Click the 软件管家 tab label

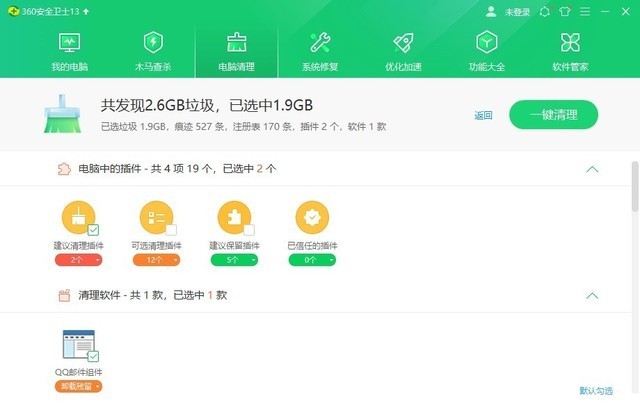tap(570, 67)
